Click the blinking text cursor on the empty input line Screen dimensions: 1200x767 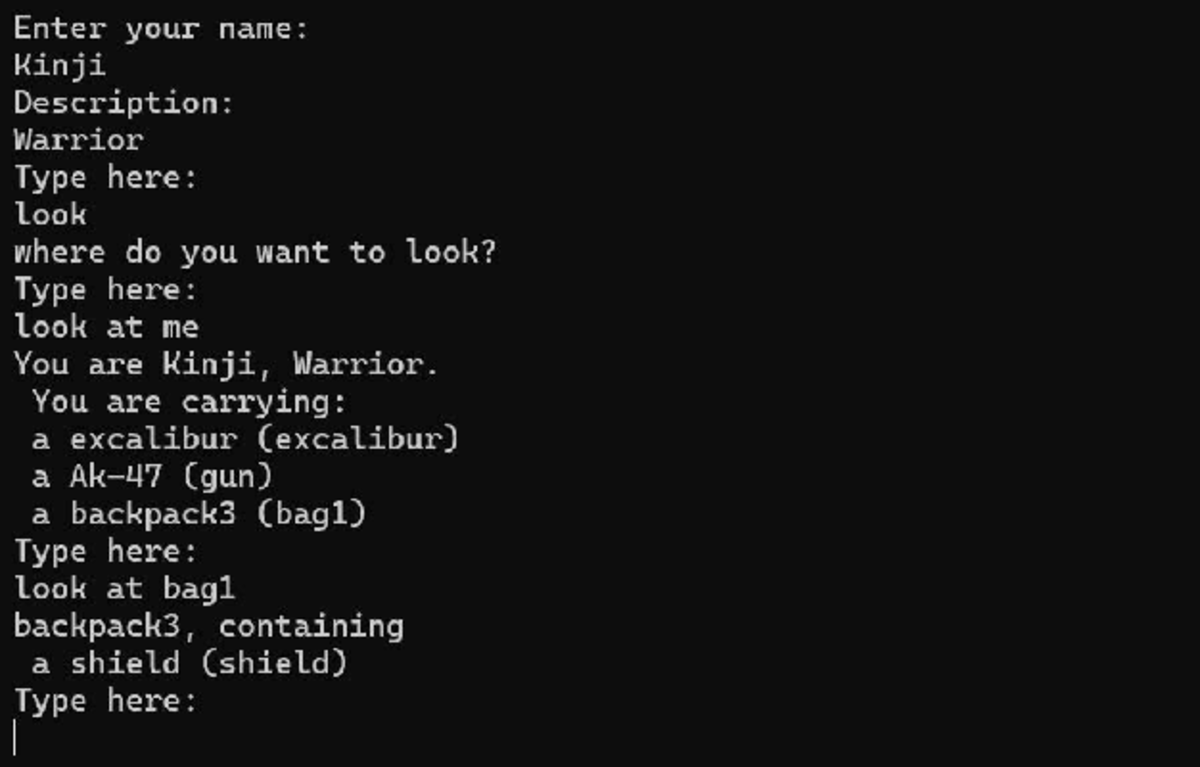[16, 737]
